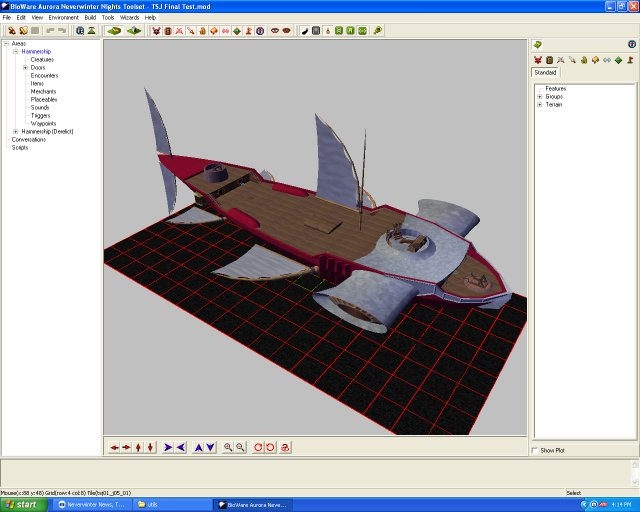Select Conversations in the module tree
Image resolution: width=640 pixels, height=512 pixels.
(x=29, y=139)
